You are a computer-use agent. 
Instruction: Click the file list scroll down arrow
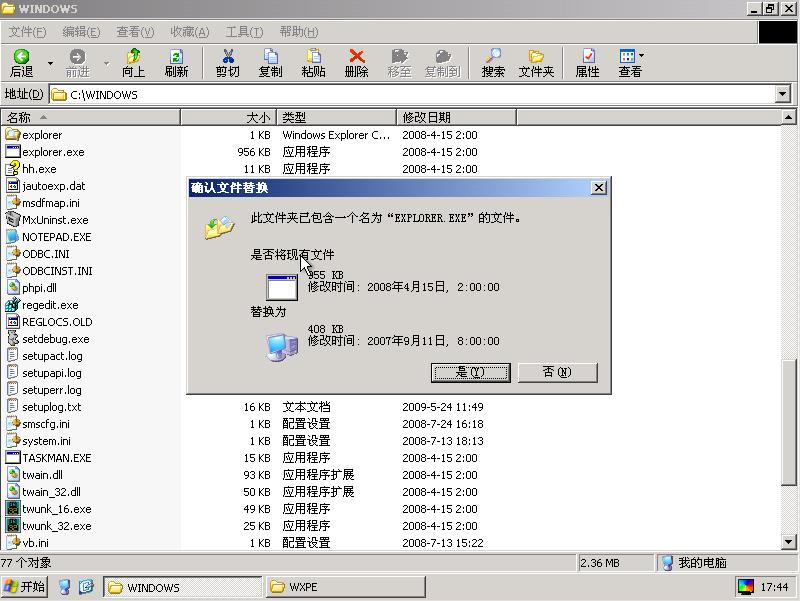pos(788,542)
